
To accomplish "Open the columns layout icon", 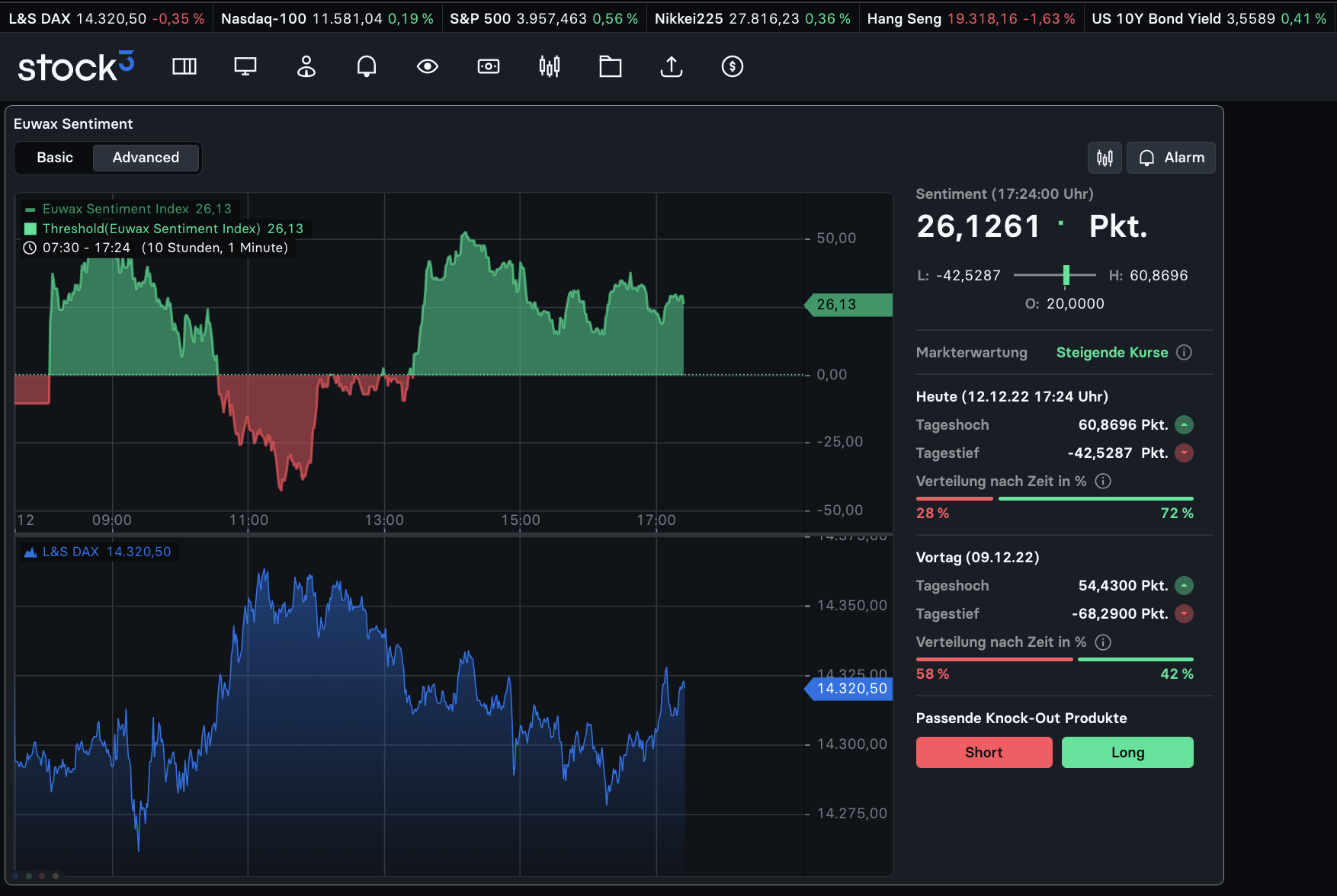I will pos(184,66).
